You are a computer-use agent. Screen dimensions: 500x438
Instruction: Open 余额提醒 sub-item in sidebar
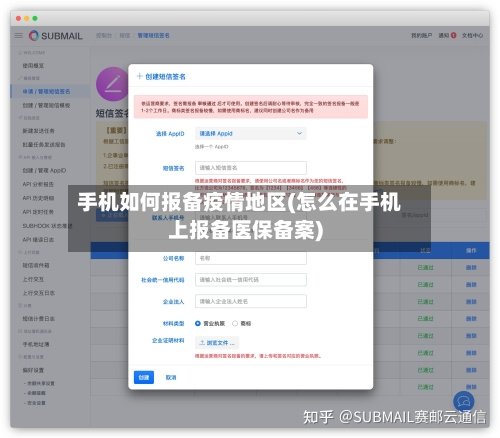(x=35, y=393)
